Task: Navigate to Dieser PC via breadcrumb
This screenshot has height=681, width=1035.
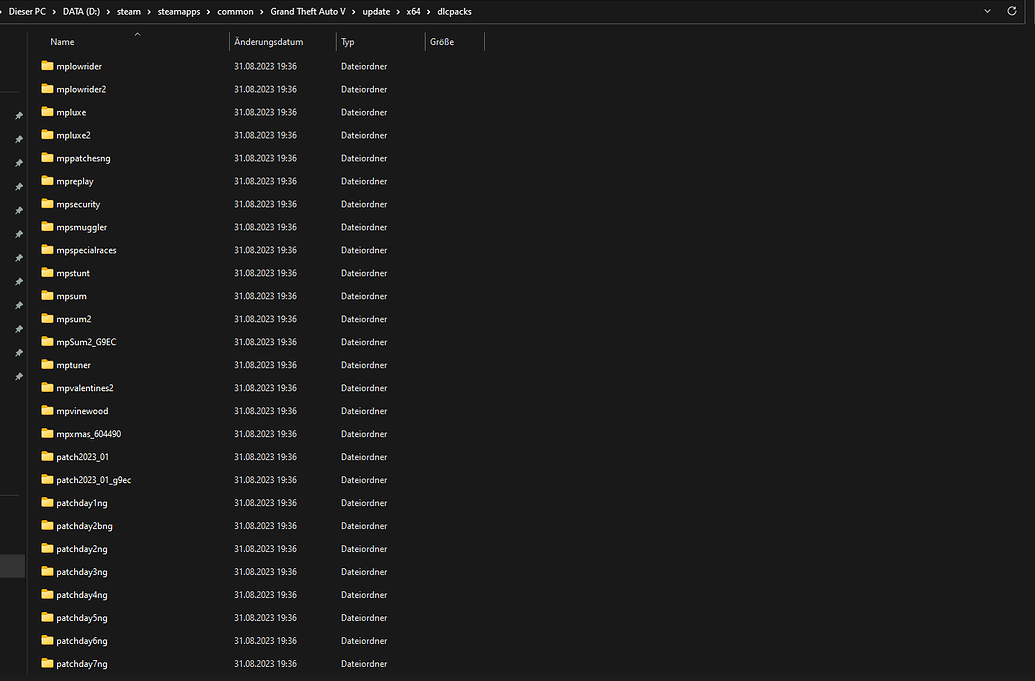Action: (26, 11)
